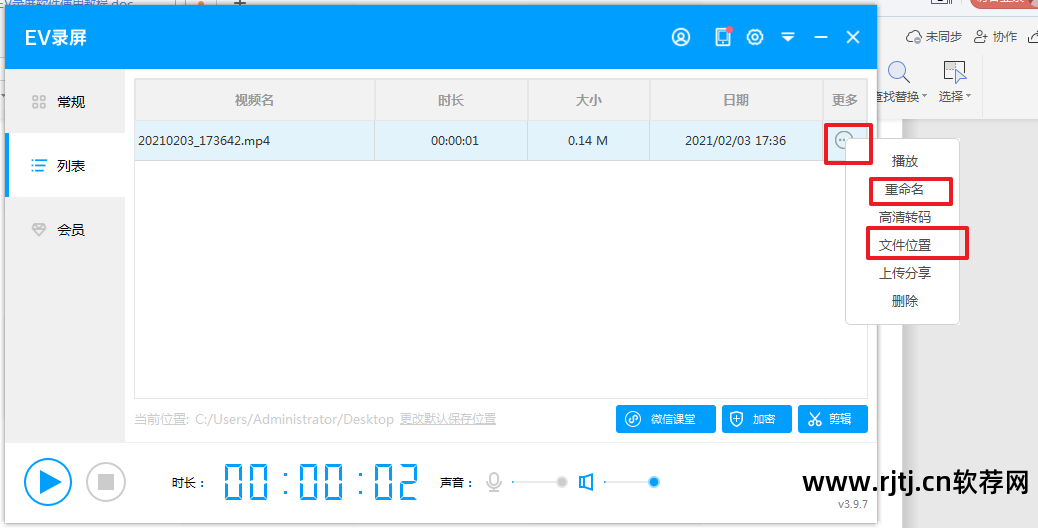Open 未同步 cloud status in WPS window

pos(933,36)
